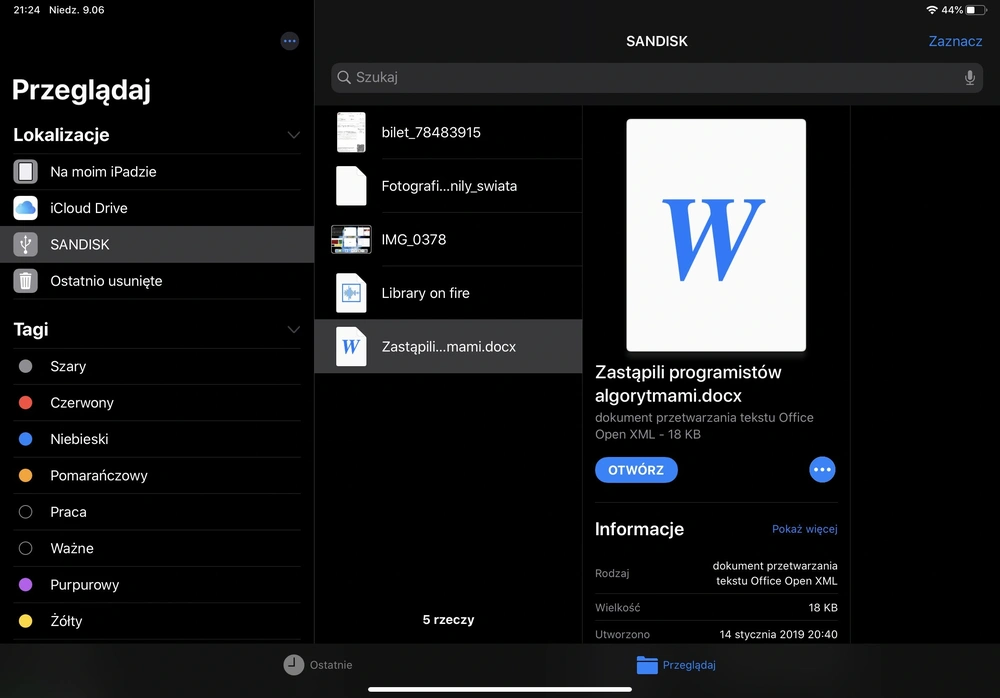Switch to the Przeglądaj tab

click(x=676, y=665)
